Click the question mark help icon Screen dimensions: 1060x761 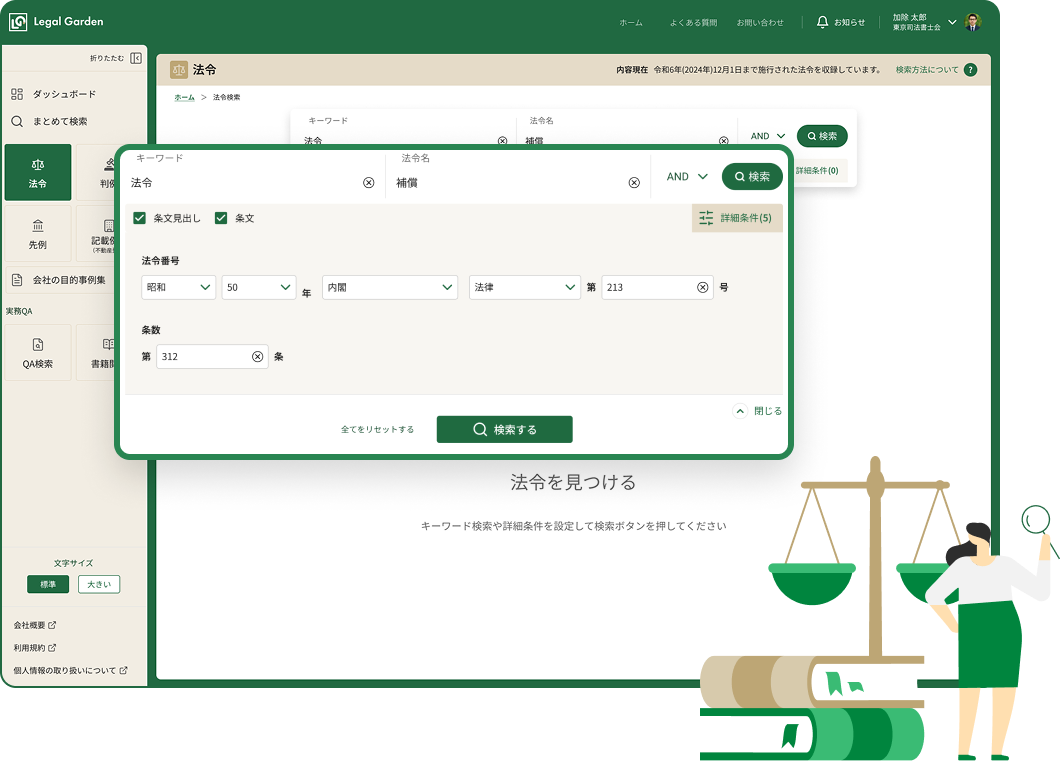pyautogui.click(x=971, y=70)
